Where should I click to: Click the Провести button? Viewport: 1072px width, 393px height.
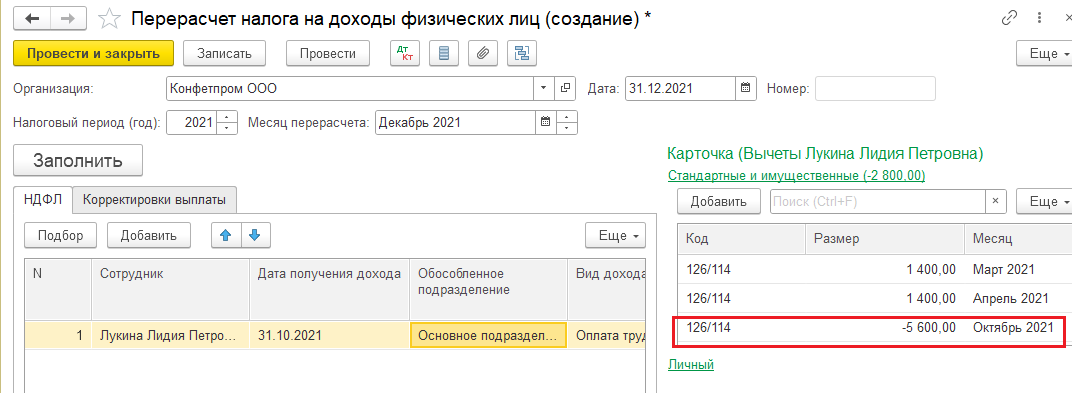pyautogui.click(x=327, y=53)
